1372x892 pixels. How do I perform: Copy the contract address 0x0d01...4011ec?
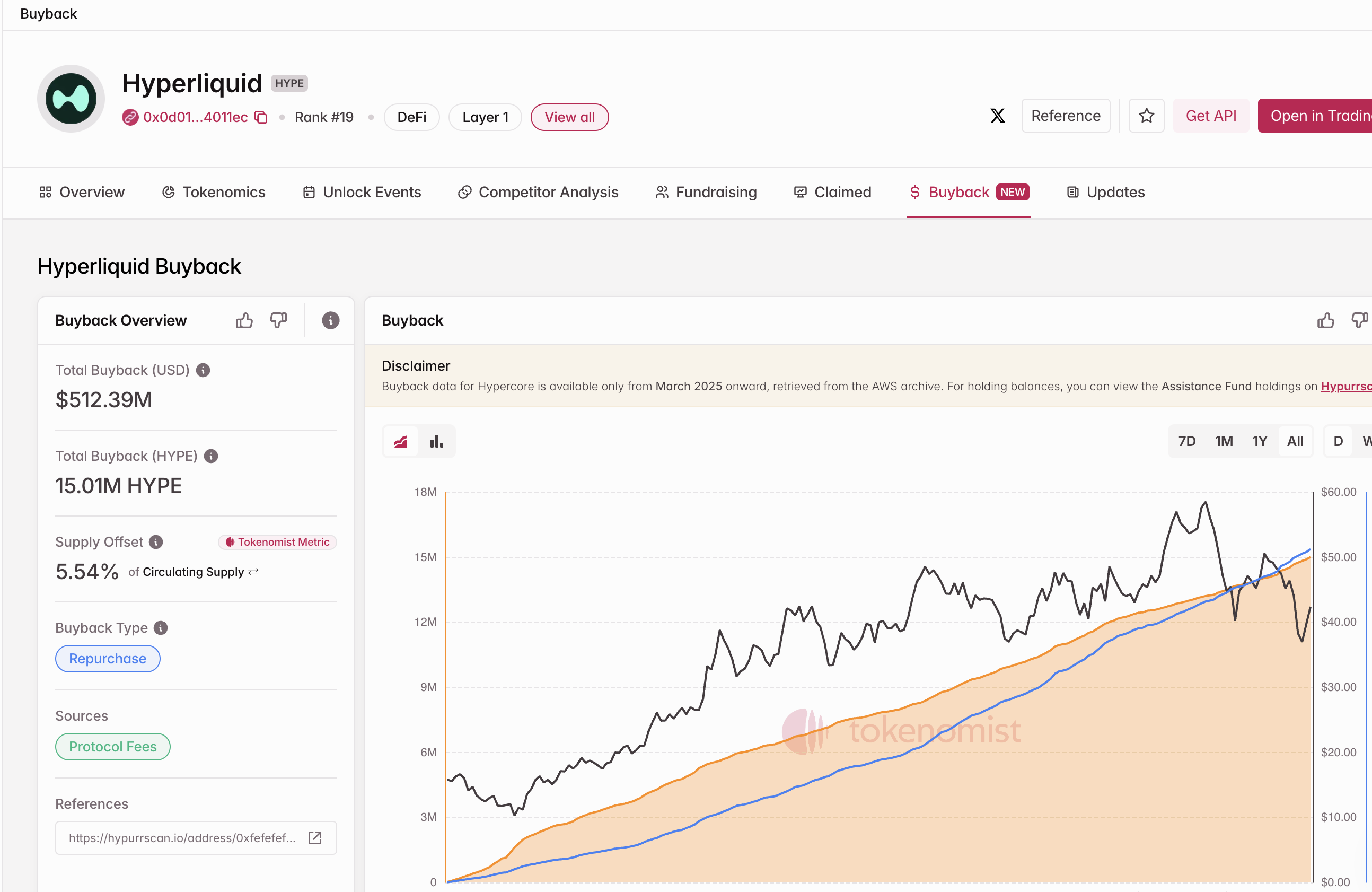point(261,117)
